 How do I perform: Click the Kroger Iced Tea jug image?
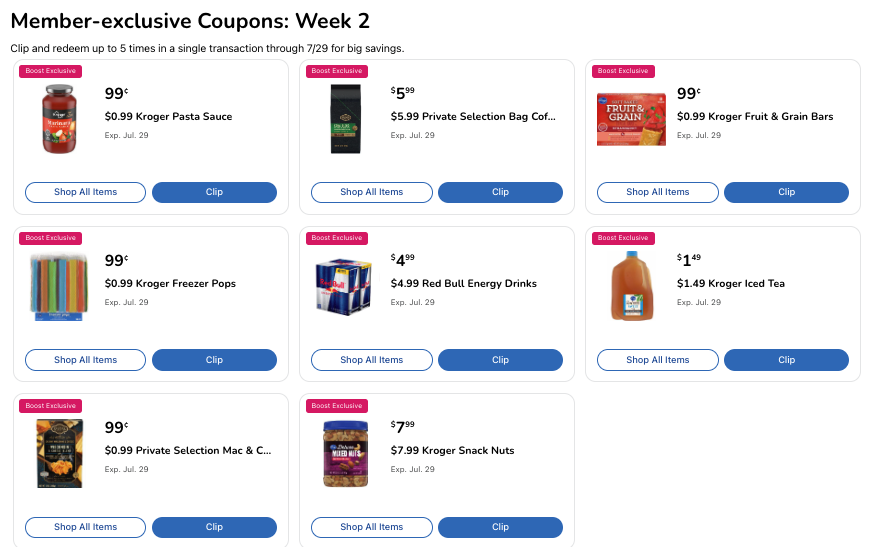click(631, 286)
